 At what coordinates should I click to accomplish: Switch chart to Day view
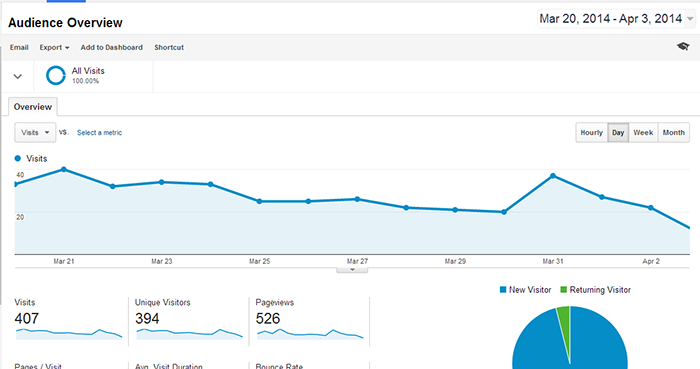tap(618, 133)
